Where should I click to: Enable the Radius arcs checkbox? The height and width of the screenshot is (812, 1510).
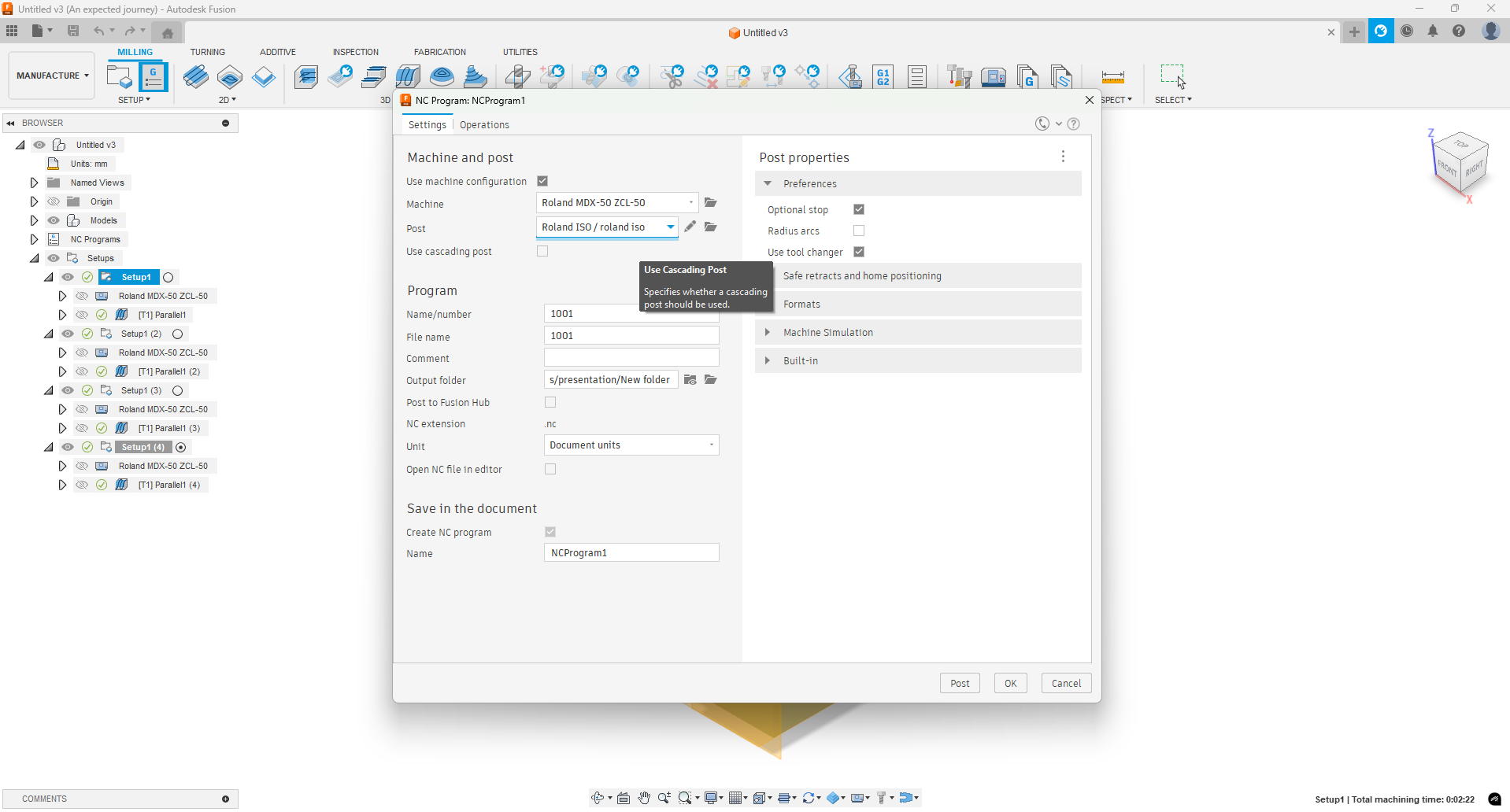point(859,231)
